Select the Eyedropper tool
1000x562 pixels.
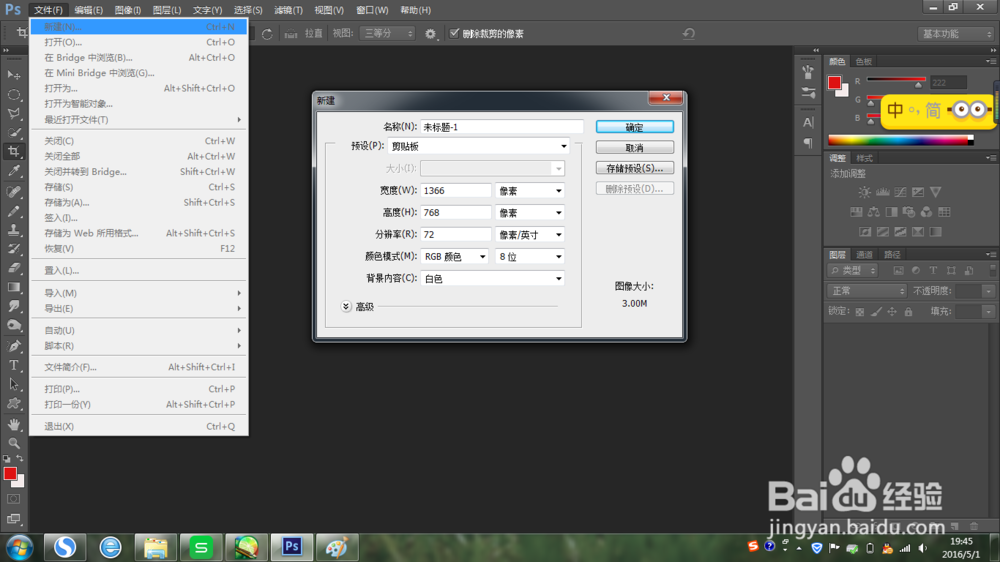13,171
